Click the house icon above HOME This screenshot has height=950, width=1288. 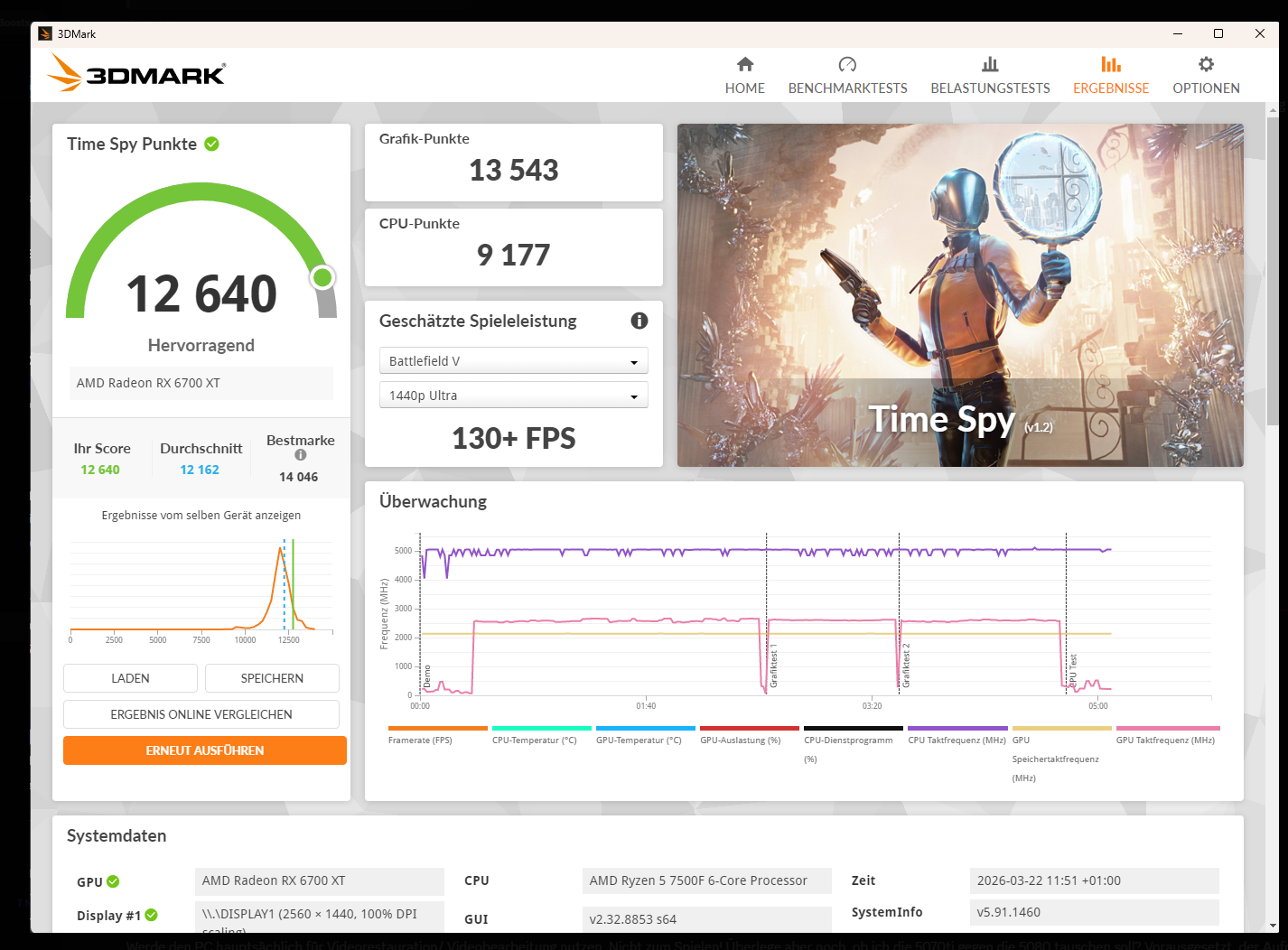click(x=745, y=64)
